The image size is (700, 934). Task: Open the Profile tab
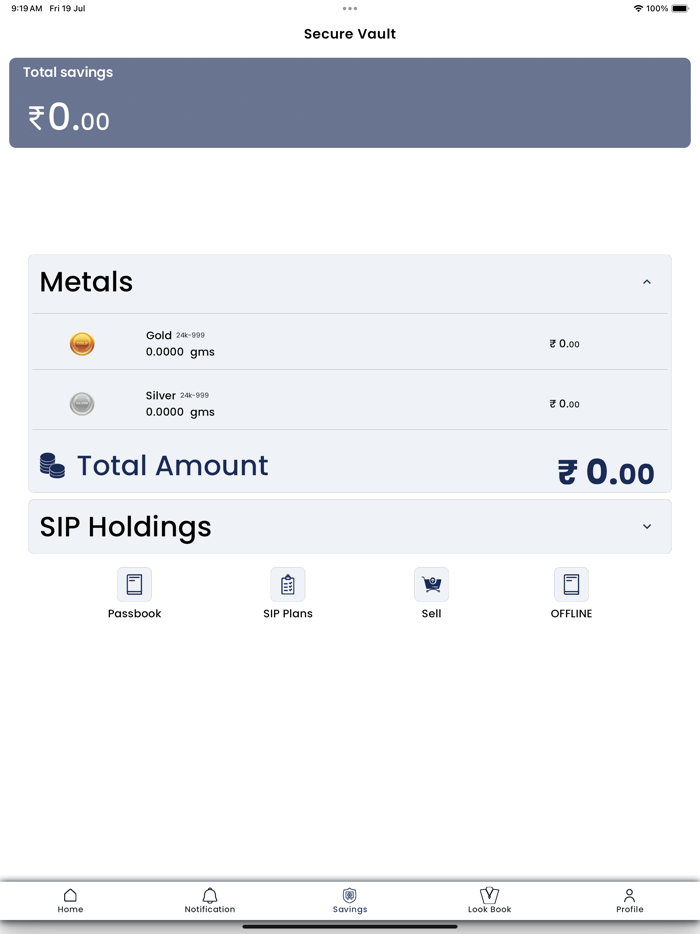(630, 900)
